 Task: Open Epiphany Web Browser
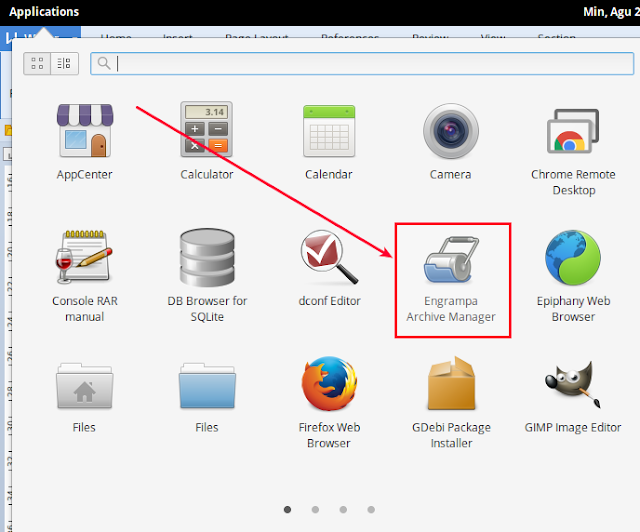(x=573, y=276)
